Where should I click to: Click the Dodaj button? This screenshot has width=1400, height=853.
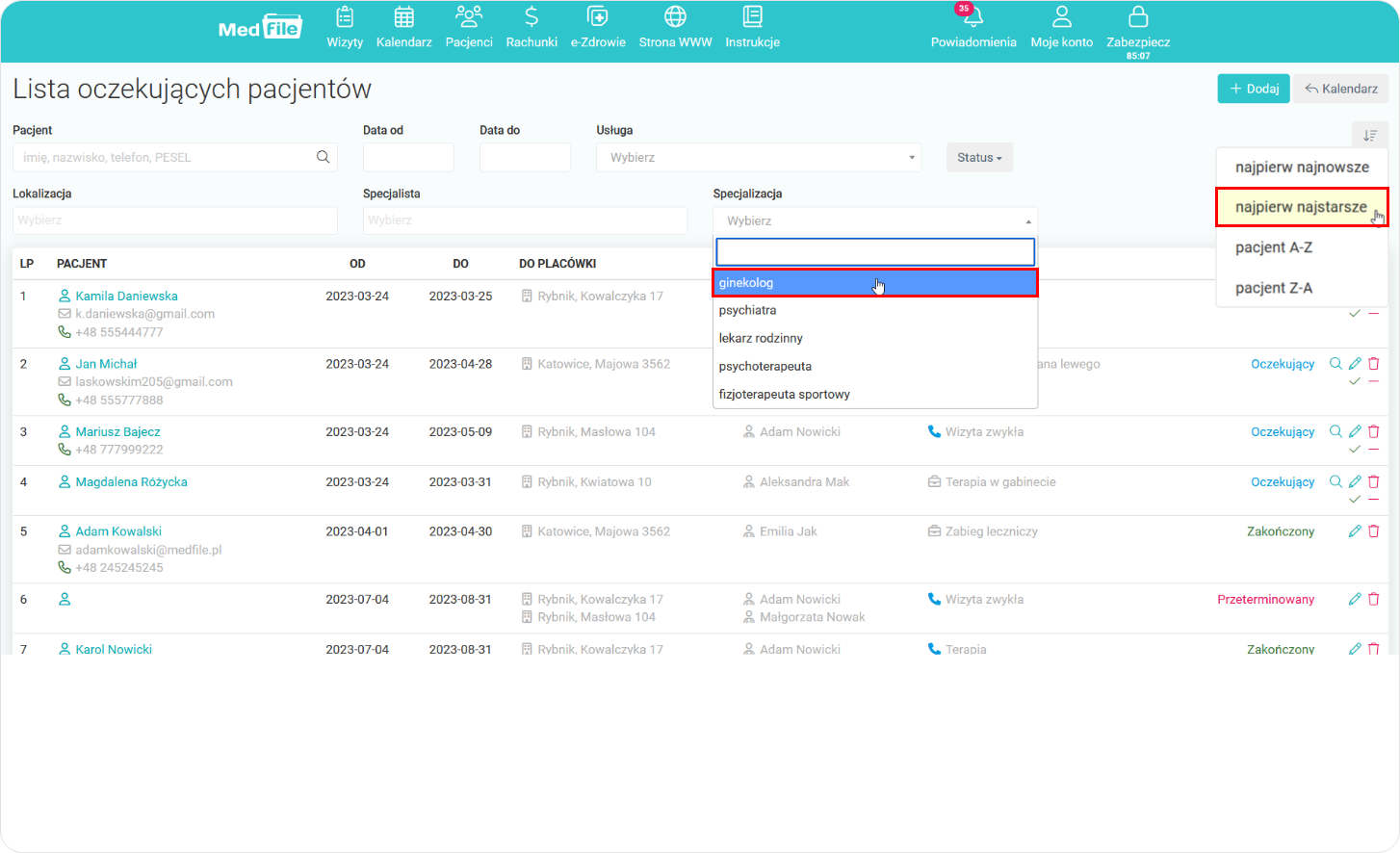(x=1254, y=89)
